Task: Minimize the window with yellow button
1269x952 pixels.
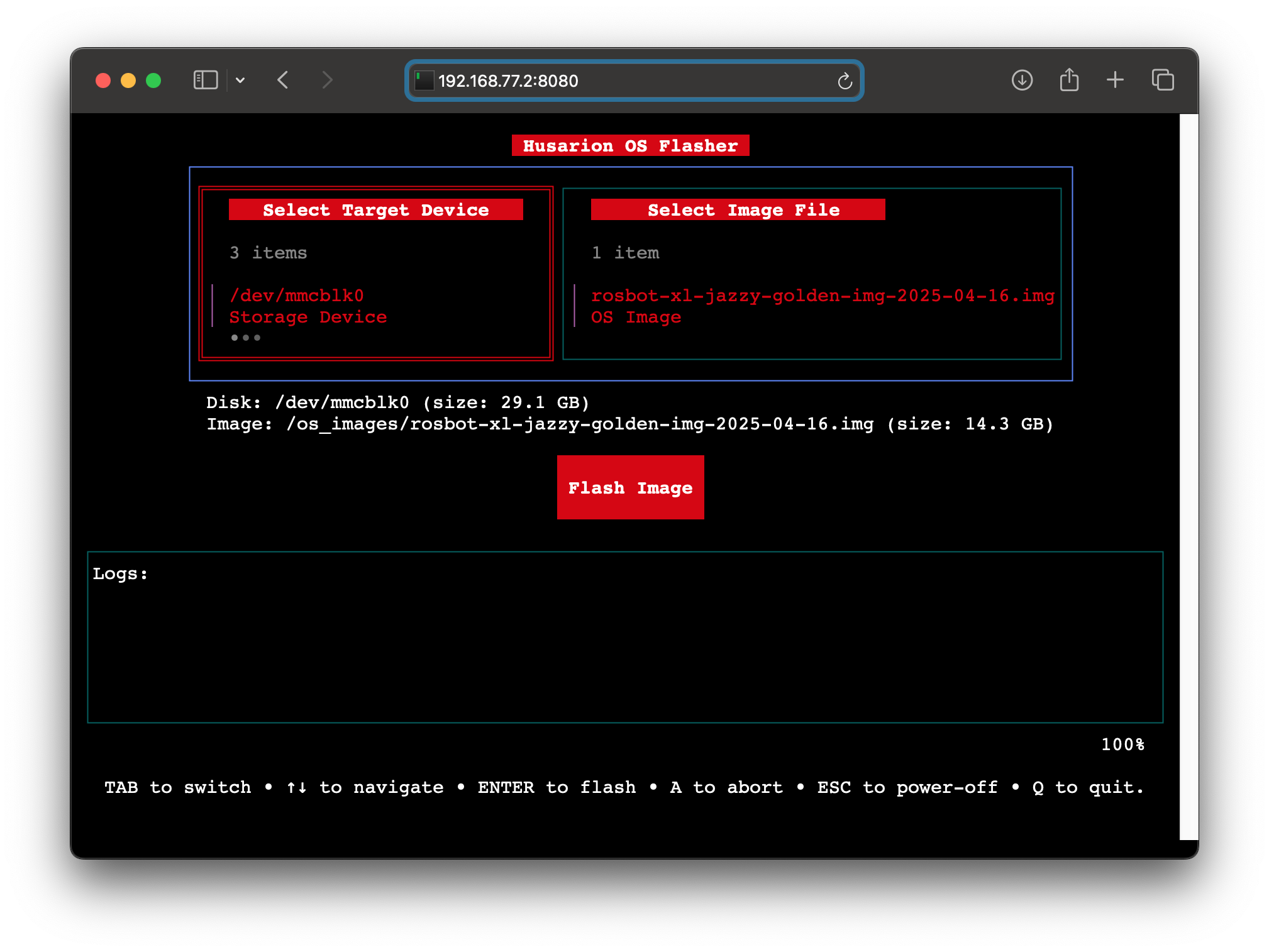Action: tap(128, 80)
